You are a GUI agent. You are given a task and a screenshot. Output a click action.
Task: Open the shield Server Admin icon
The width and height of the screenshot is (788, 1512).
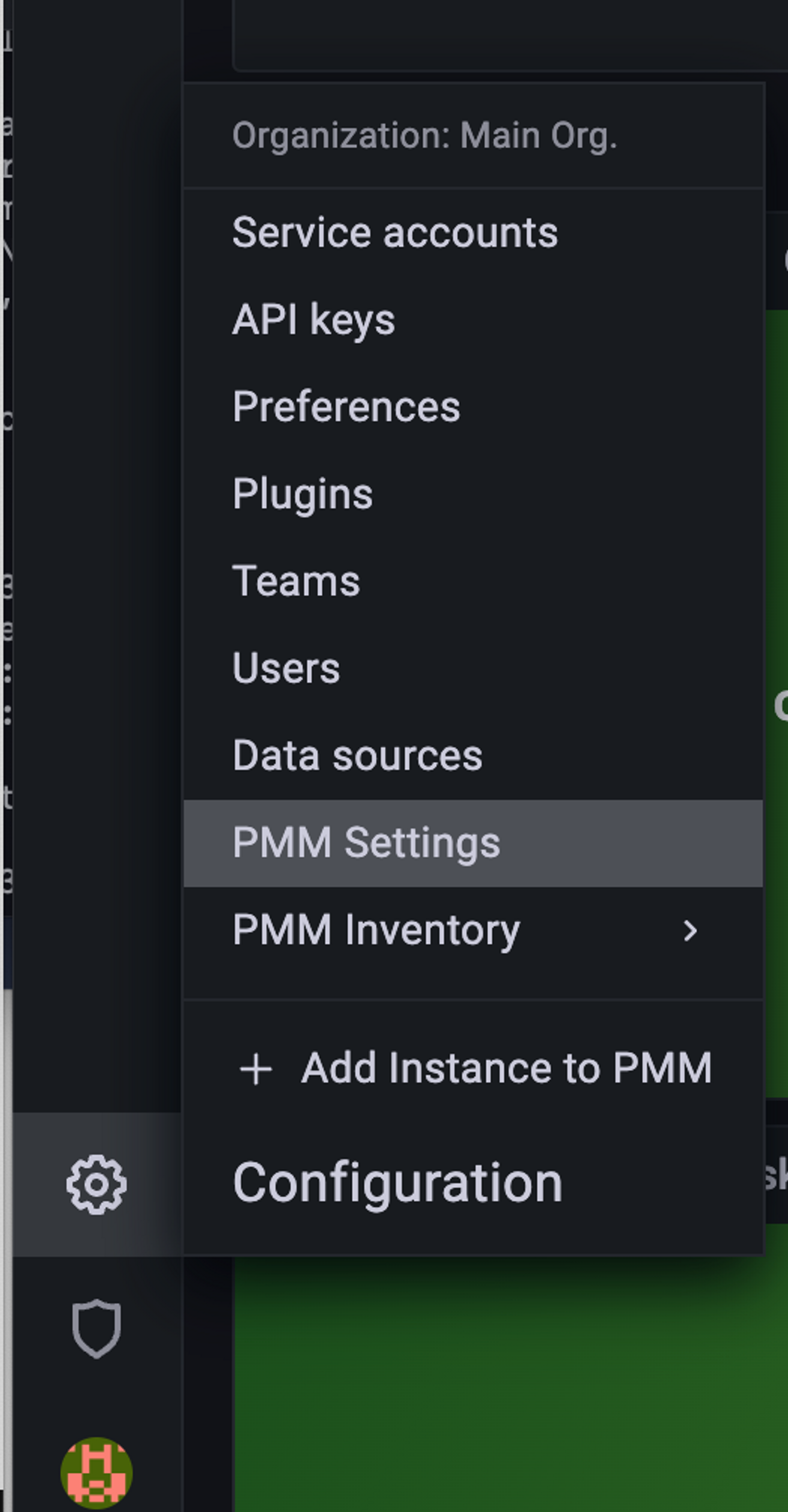[96, 1329]
